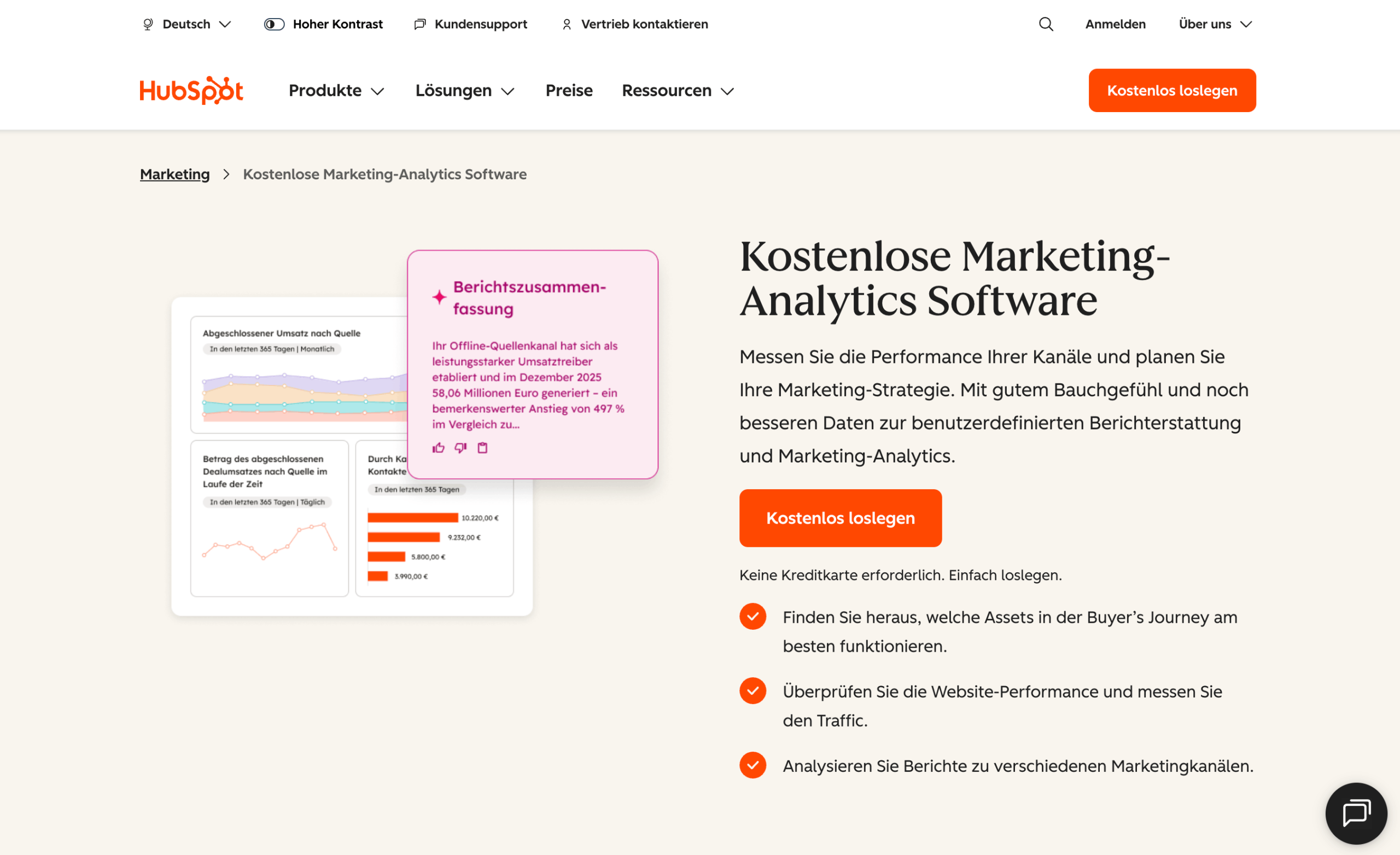This screenshot has width=1400, height=855.
Task: Click the orange Kostenlos loslegen button
Action: pos(841,518)
